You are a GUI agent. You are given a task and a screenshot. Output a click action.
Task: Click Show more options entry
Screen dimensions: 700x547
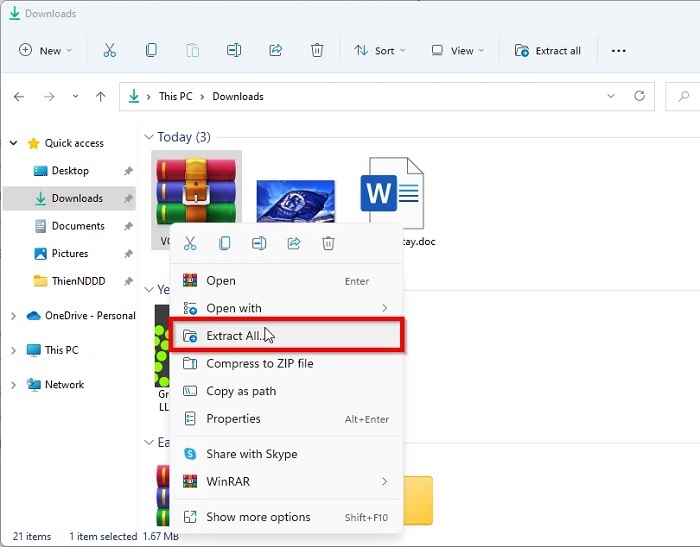click(258, 517)
